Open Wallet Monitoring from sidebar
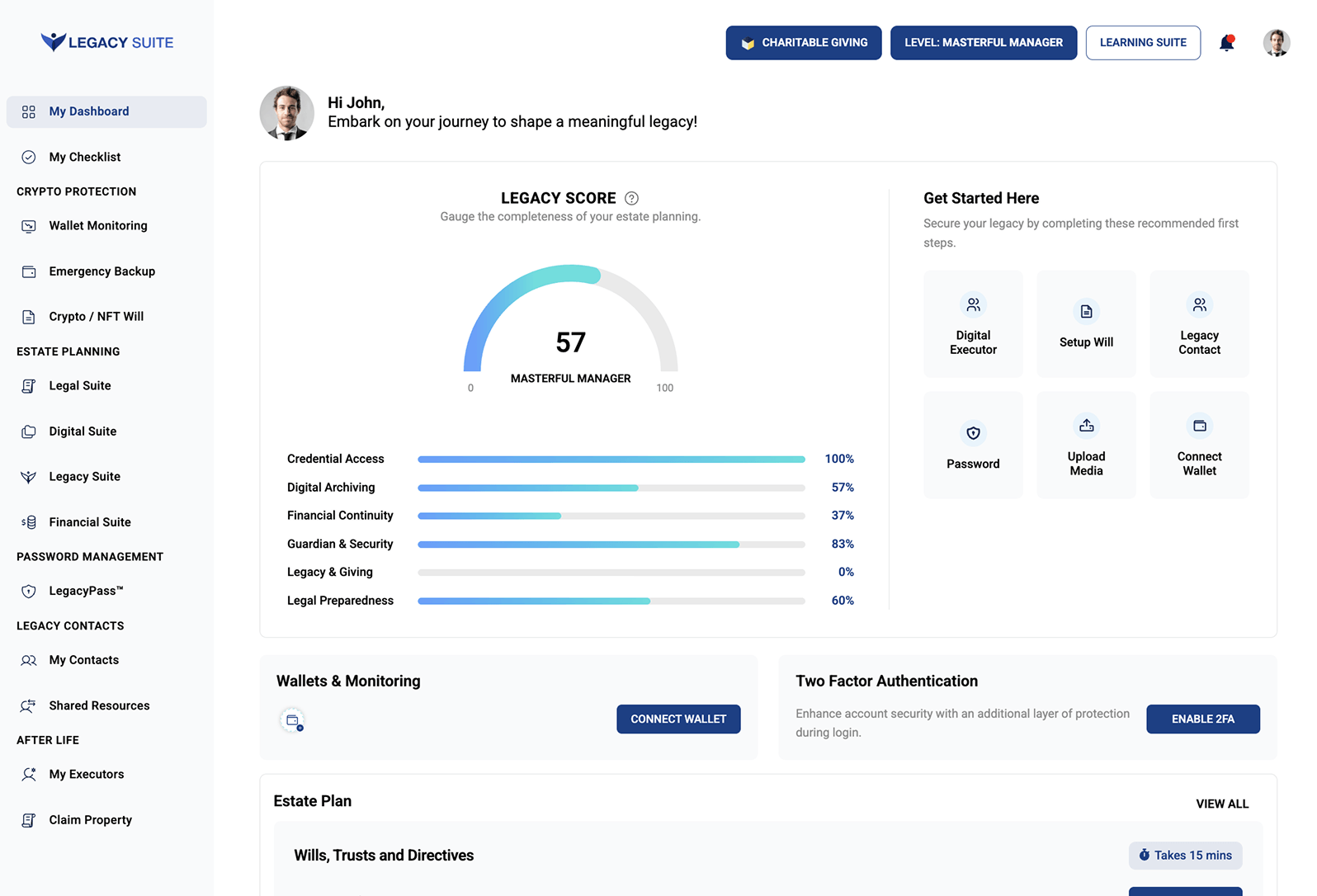Viewport: 1317px width, 896px height. [97, 225]
